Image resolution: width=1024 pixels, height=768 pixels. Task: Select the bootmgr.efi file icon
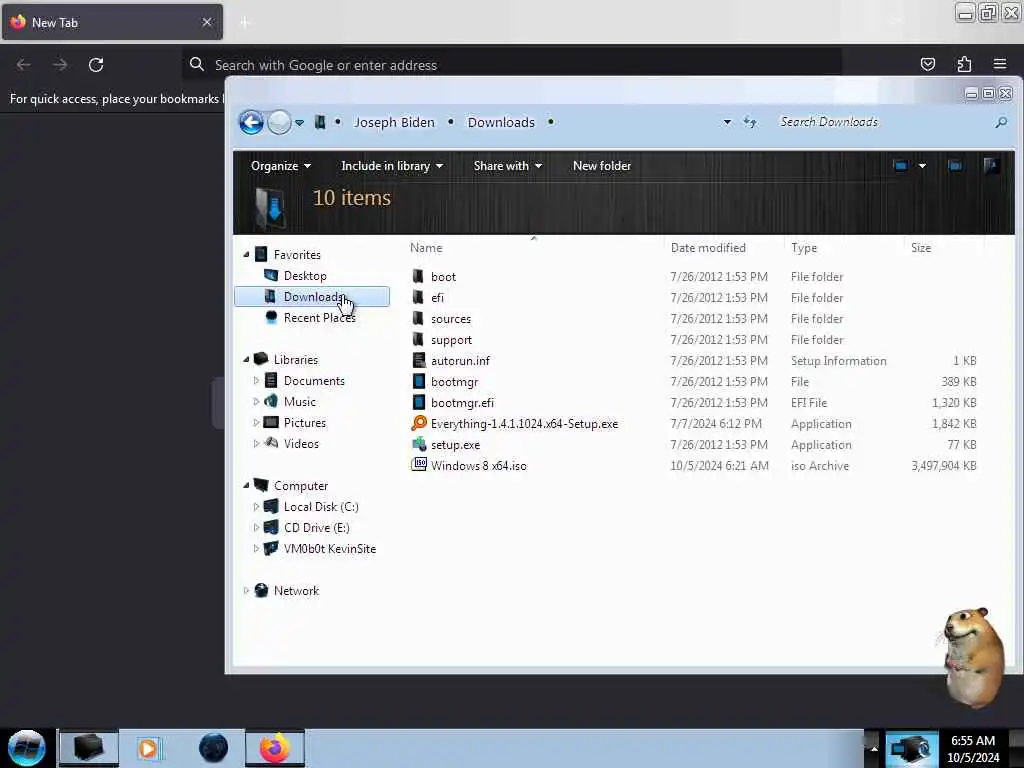coord(419,402)
